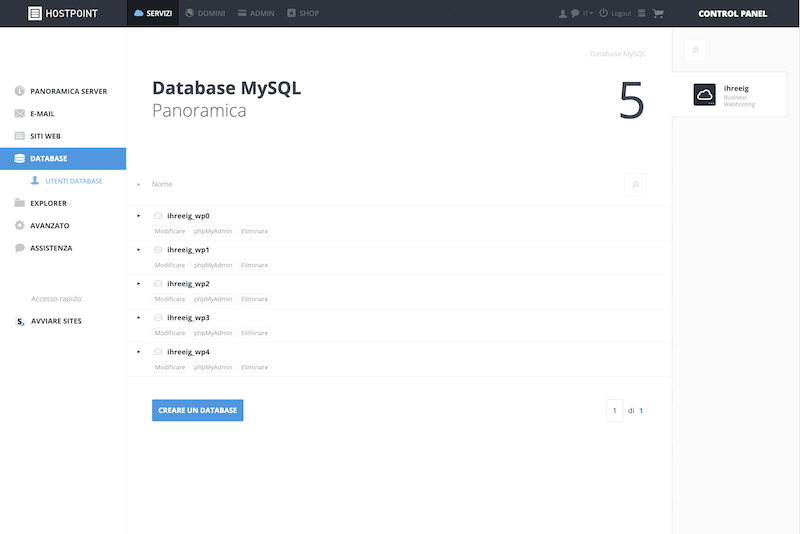Click the search icon above the account card
This screenshot has width=800, height=534.
(x=695, y=50)
